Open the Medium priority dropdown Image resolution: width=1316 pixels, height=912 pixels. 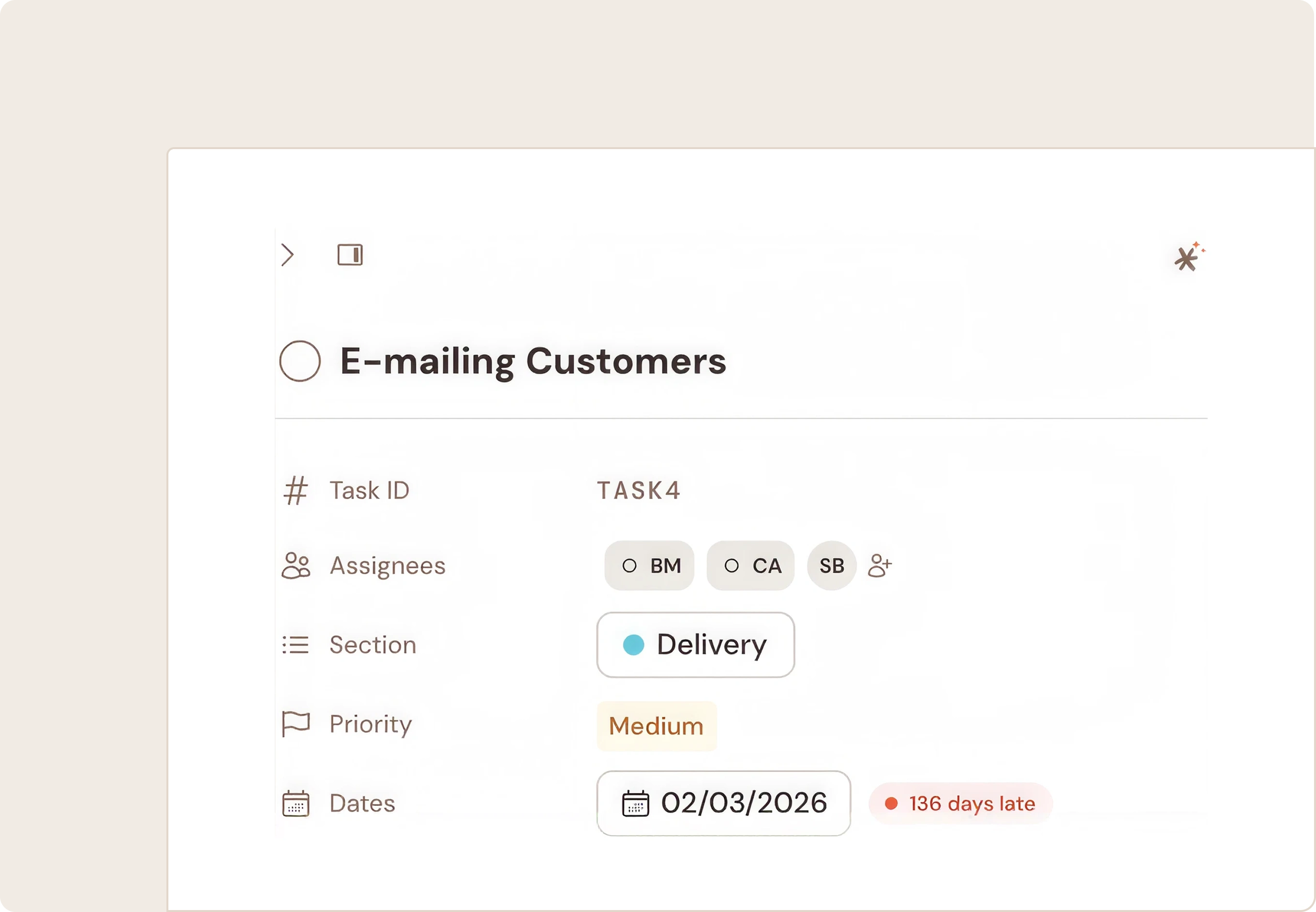(657, 726)
